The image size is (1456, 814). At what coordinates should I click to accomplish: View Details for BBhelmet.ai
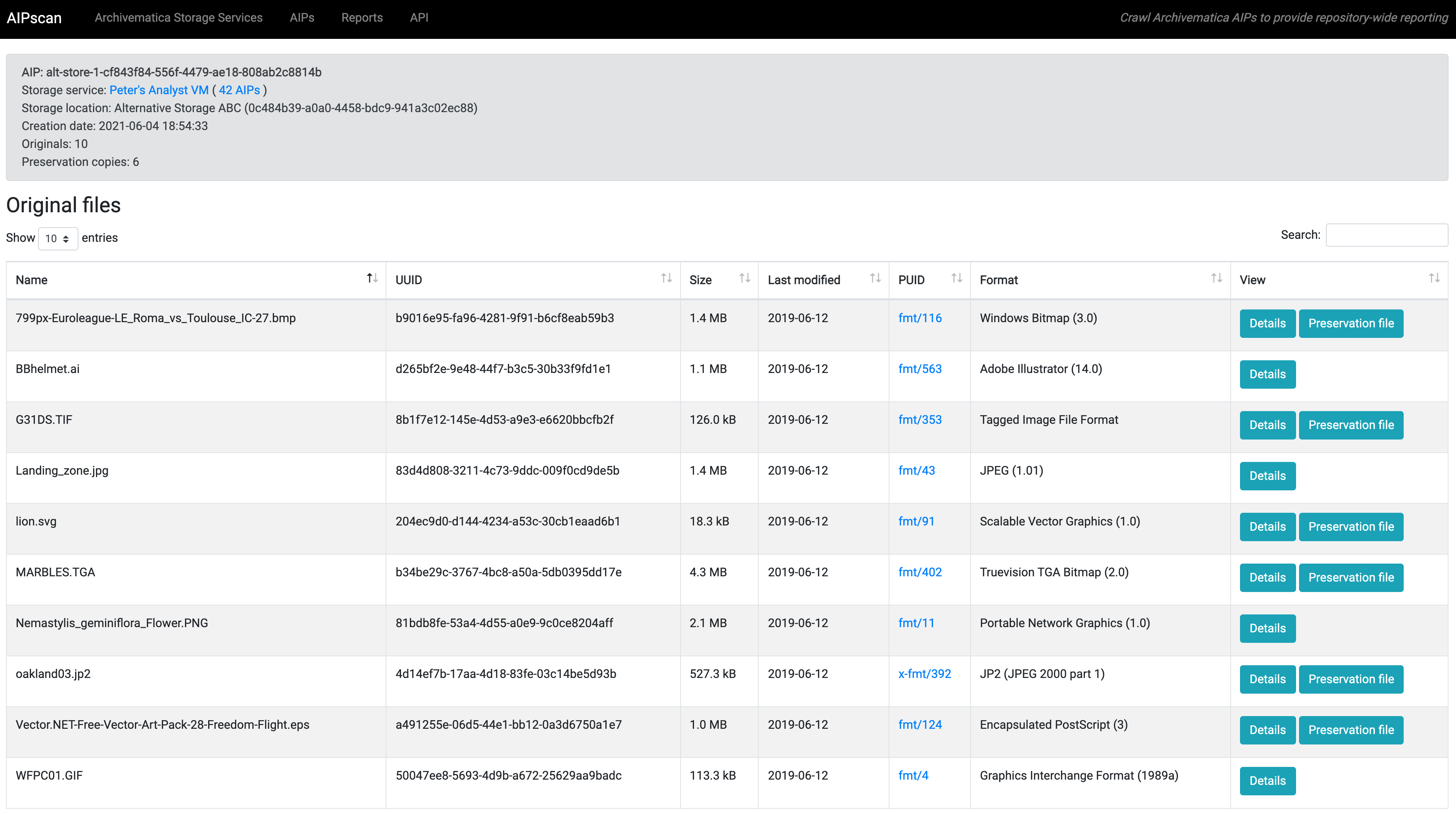(1267, 374)
